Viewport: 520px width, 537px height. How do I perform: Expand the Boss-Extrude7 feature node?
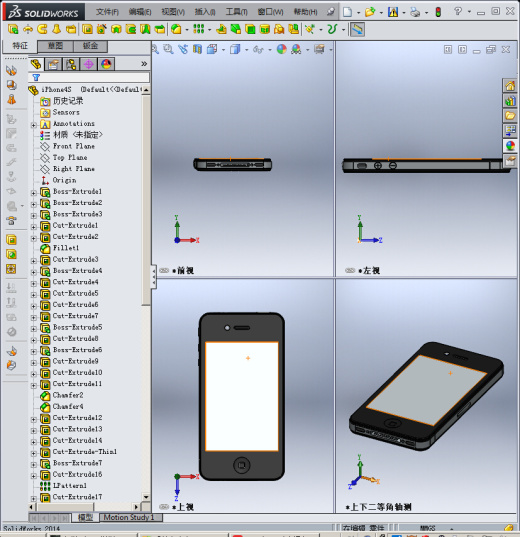[x=34, y=465]
